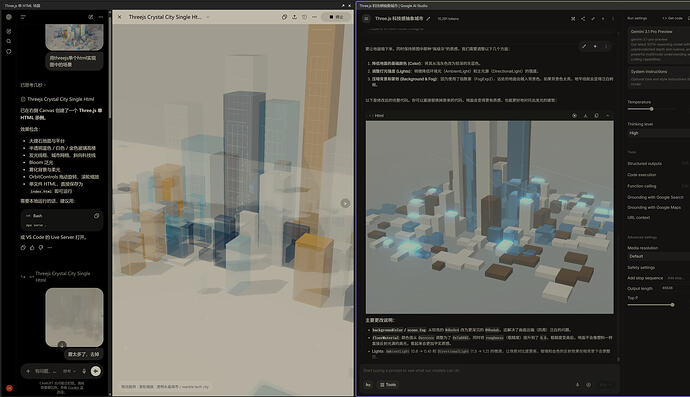Screen dimensions: 690x397
Task: Share prompt icon in AI Studio header
Action: point(583,18)
